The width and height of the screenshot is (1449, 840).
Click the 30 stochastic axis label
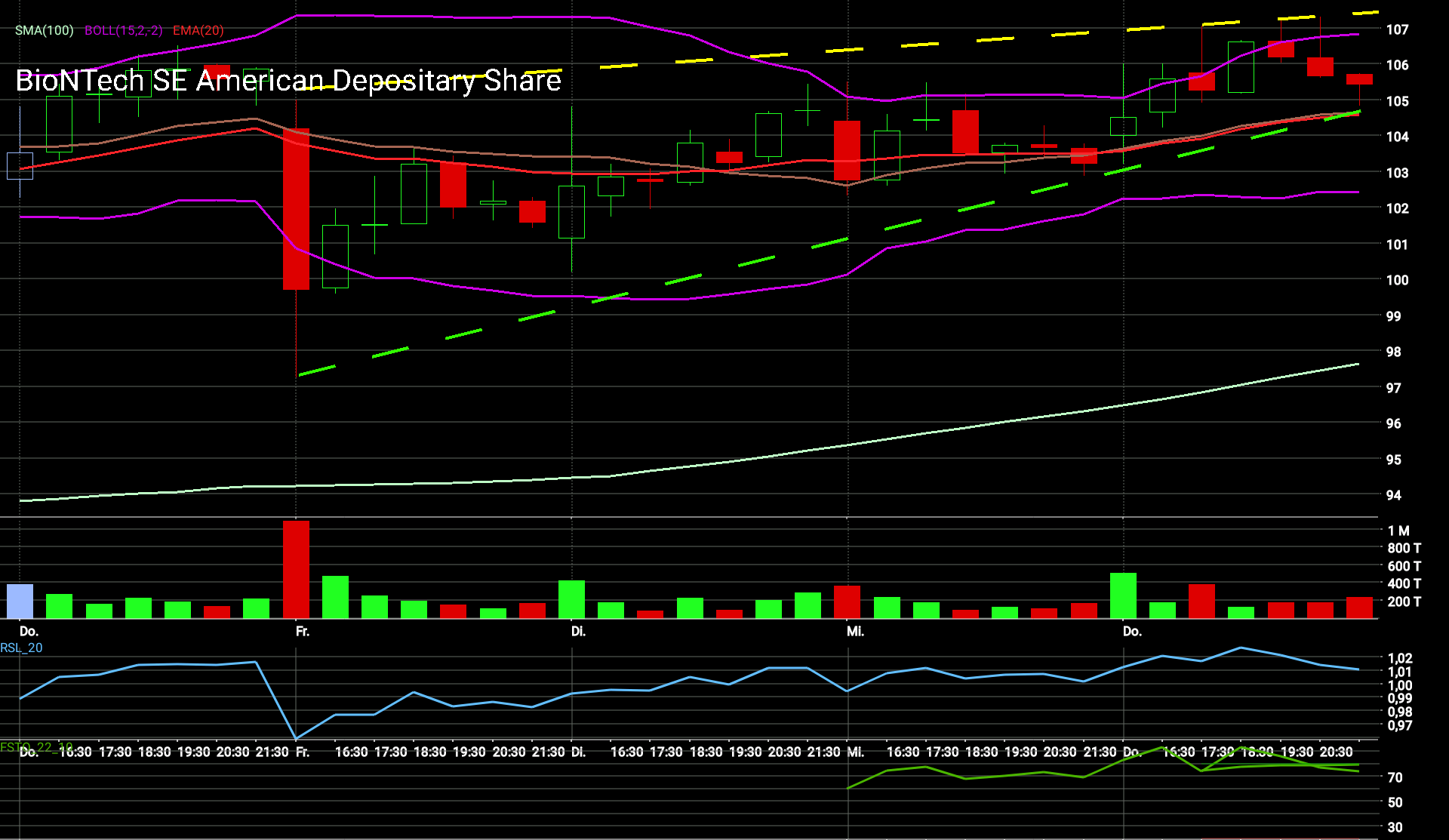[x=1395, y=827]
